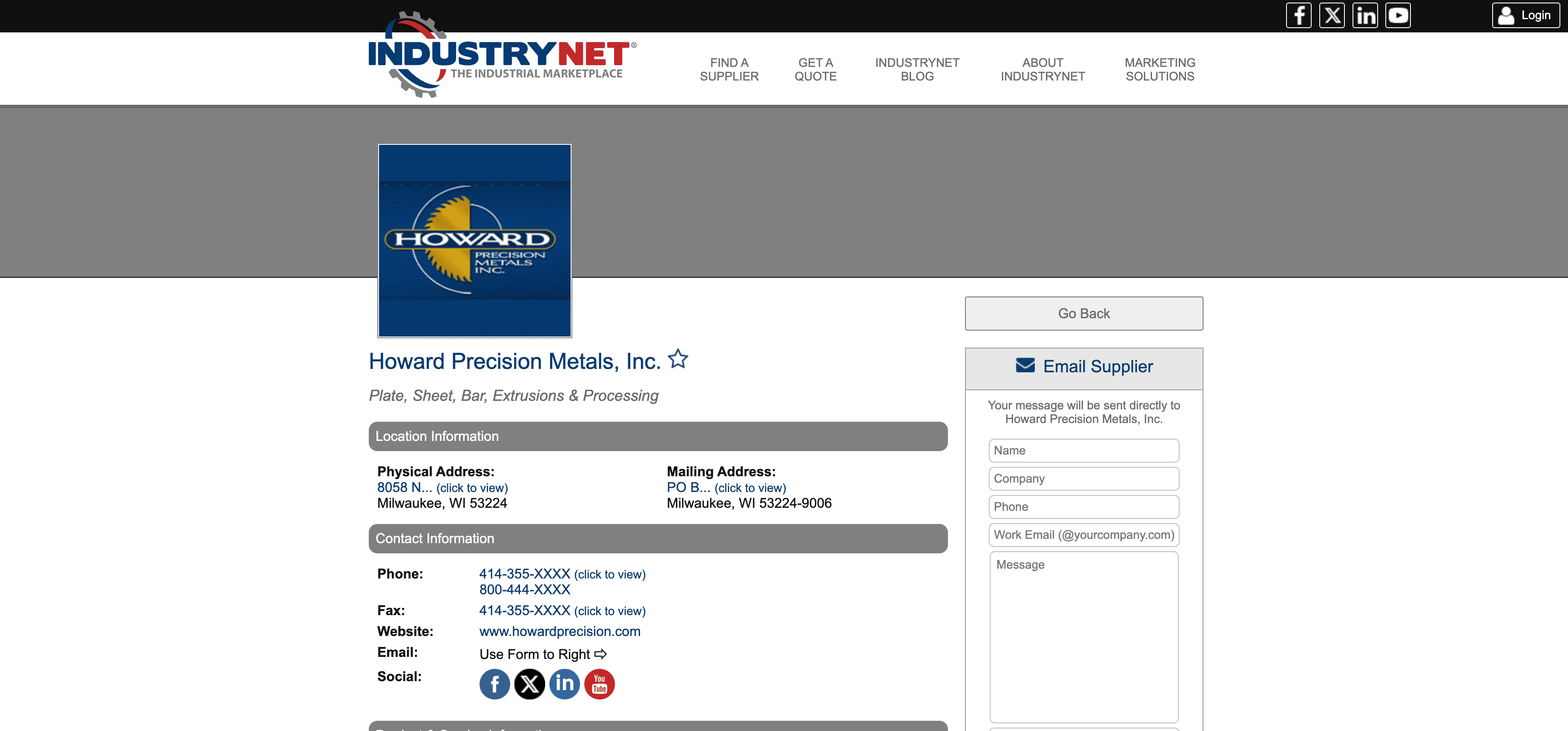This screenshot has height=731, width=1568.
Task: Click 'Milwaukee, WI 53224-9006' mailing address text
Action: click(749, 504)
